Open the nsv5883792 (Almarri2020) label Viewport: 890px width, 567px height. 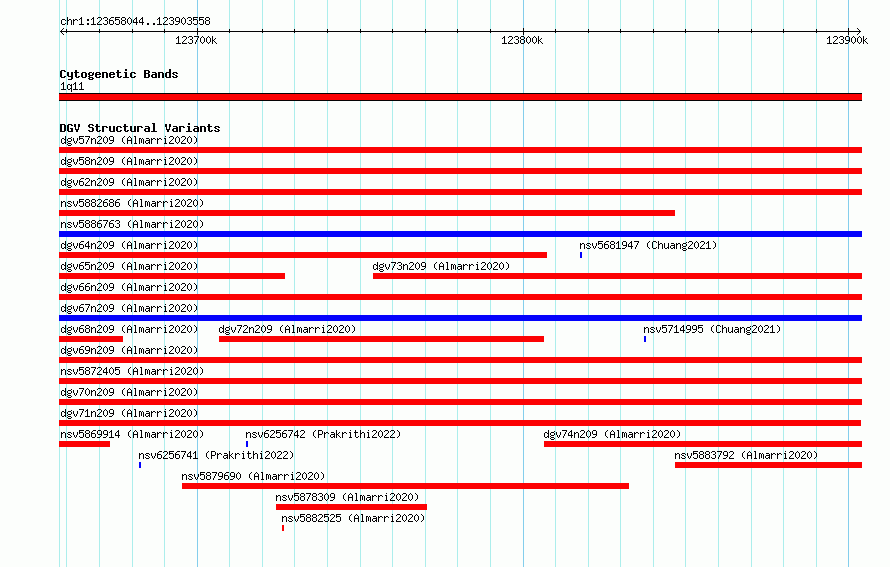[746, 455]
